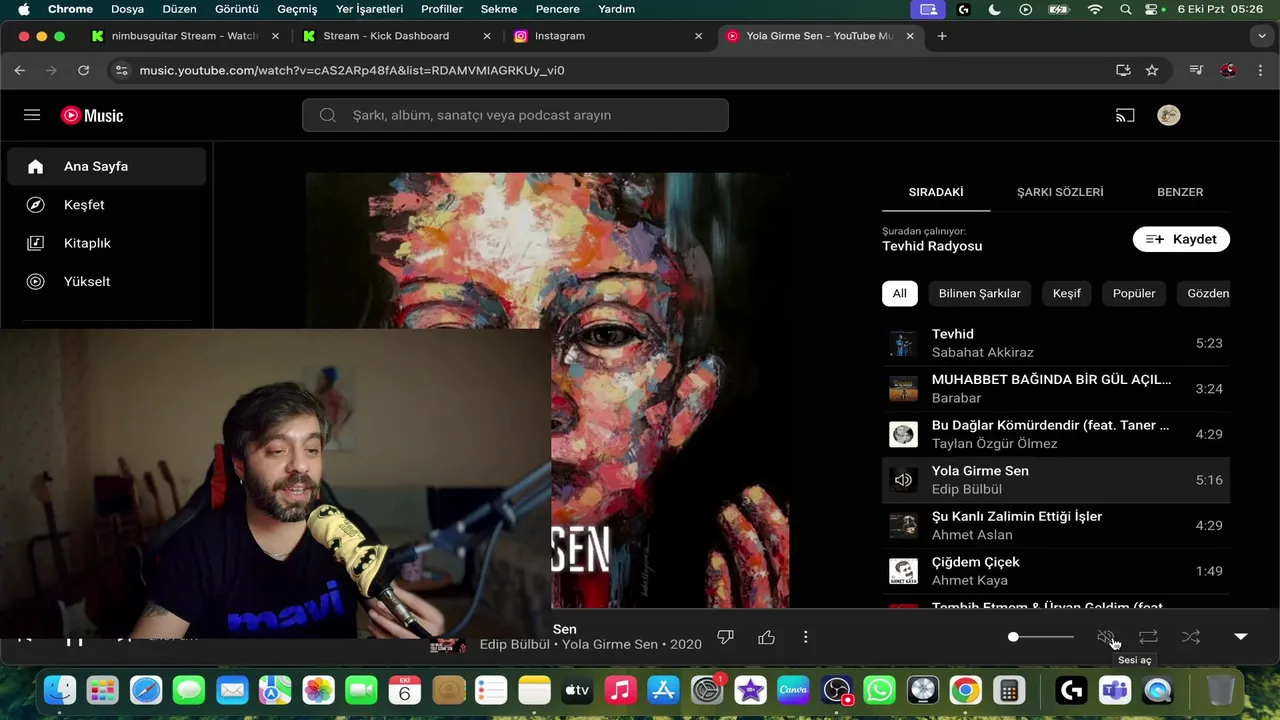Play Çiğdem Çiçek by Ahmet Kaya
The image size is (1280, 720).
point(1056,571)
